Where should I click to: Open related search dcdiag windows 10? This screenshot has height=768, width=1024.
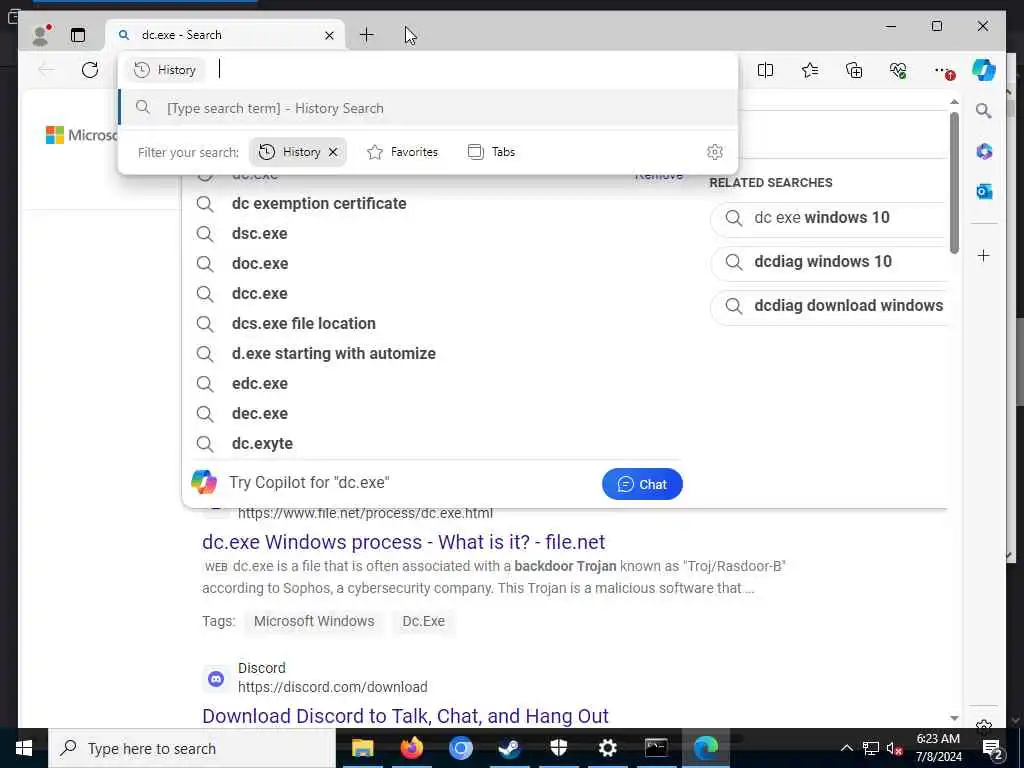pos(829,261)
